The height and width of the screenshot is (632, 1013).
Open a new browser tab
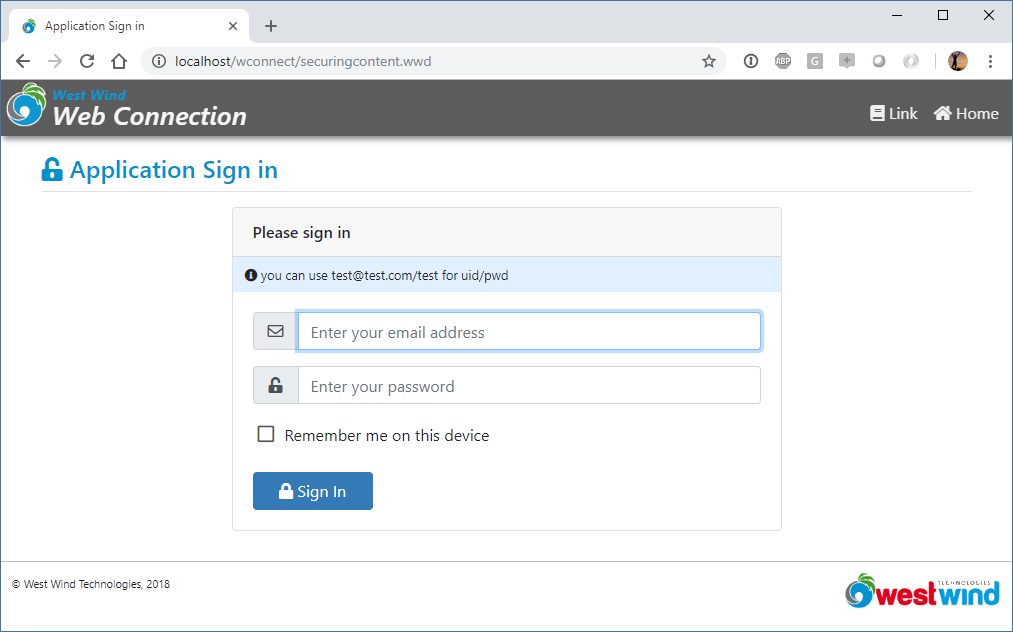coord(271,26)
